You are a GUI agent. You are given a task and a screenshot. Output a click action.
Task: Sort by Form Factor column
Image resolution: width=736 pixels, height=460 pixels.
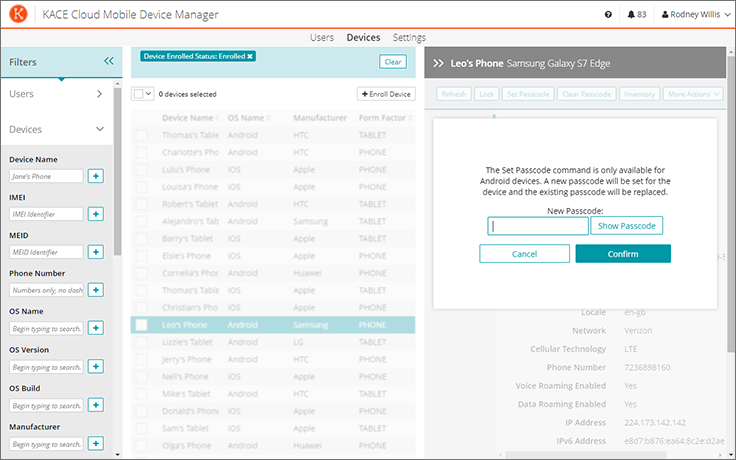click(x=385, y=118)
